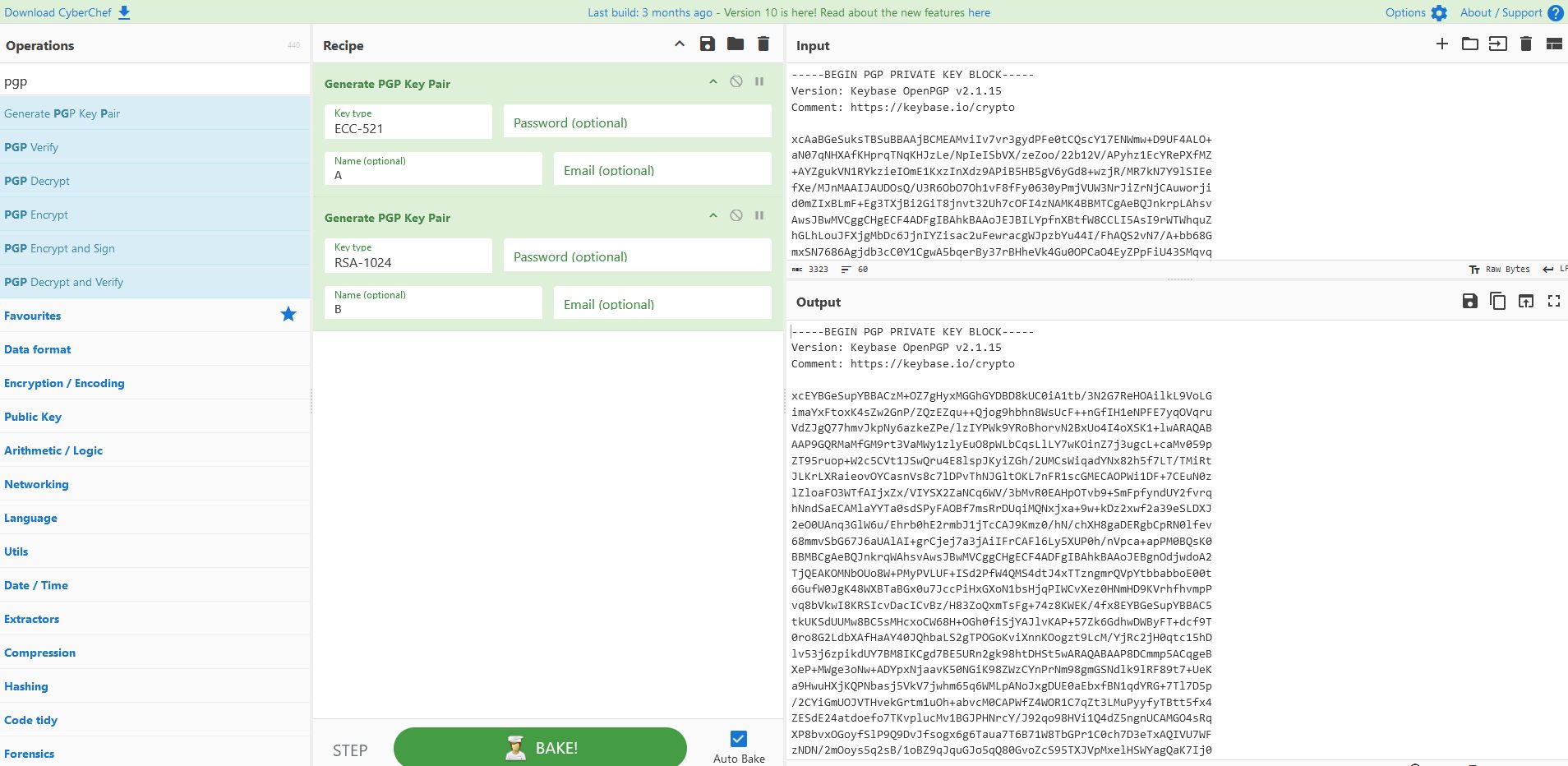This screenshot has width=1568, height=766.
Task: Load a recipe with the folder icon
Action: pos(736,44)
